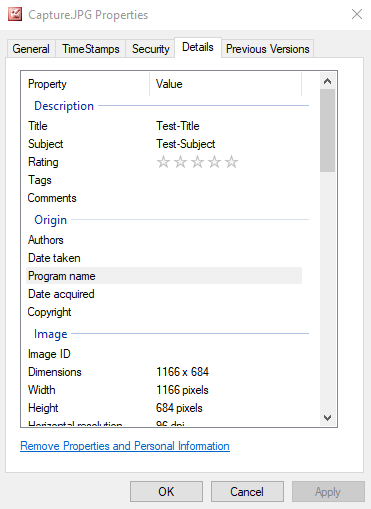
Task: Edit the Title value Test-Title
Action: 178,126
